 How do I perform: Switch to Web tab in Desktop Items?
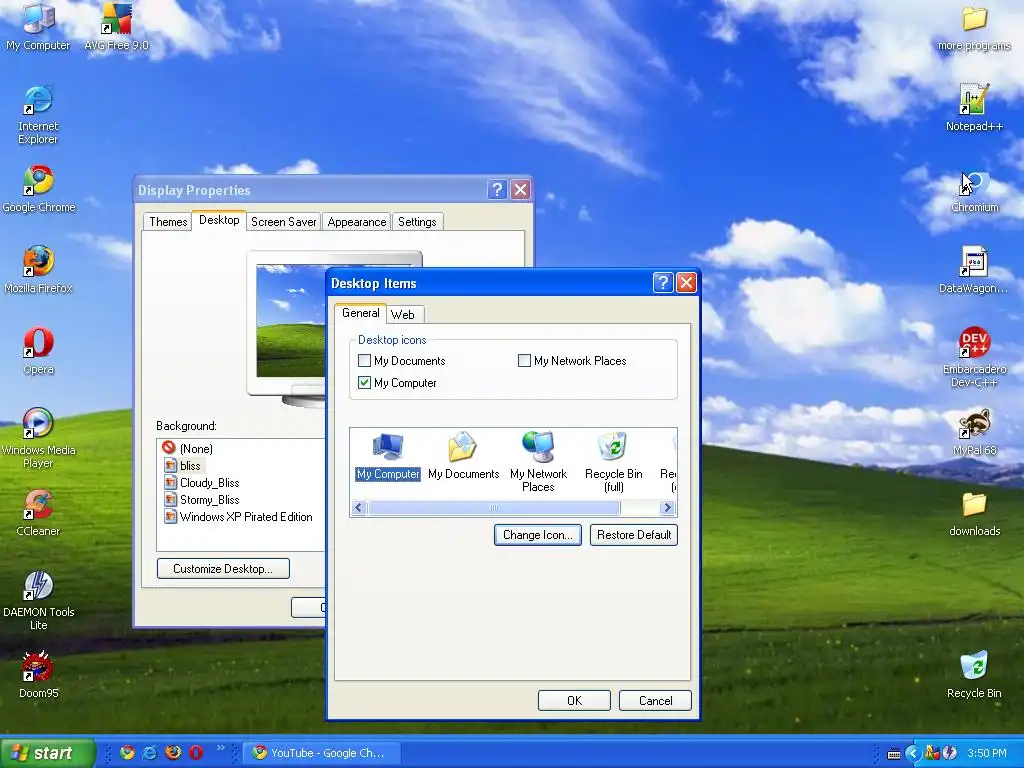[x=402, y=315]
